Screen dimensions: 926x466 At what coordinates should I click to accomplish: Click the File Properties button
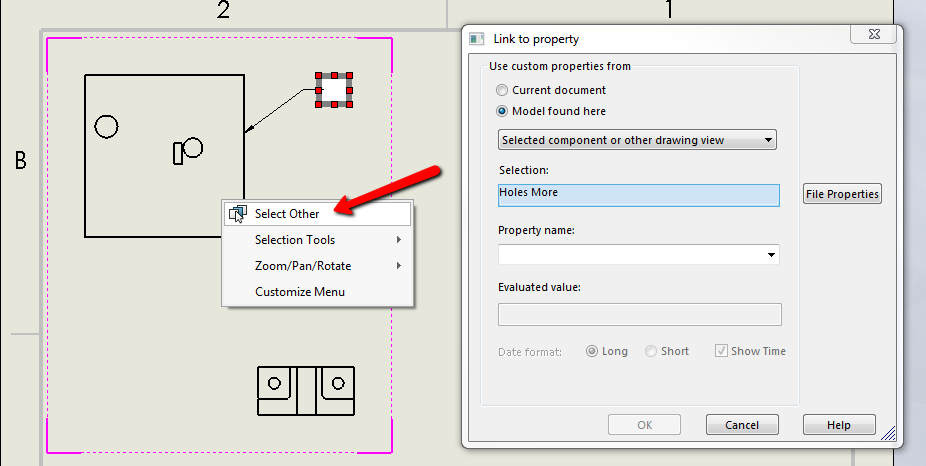pyautogui.click(x=842, y=194)
